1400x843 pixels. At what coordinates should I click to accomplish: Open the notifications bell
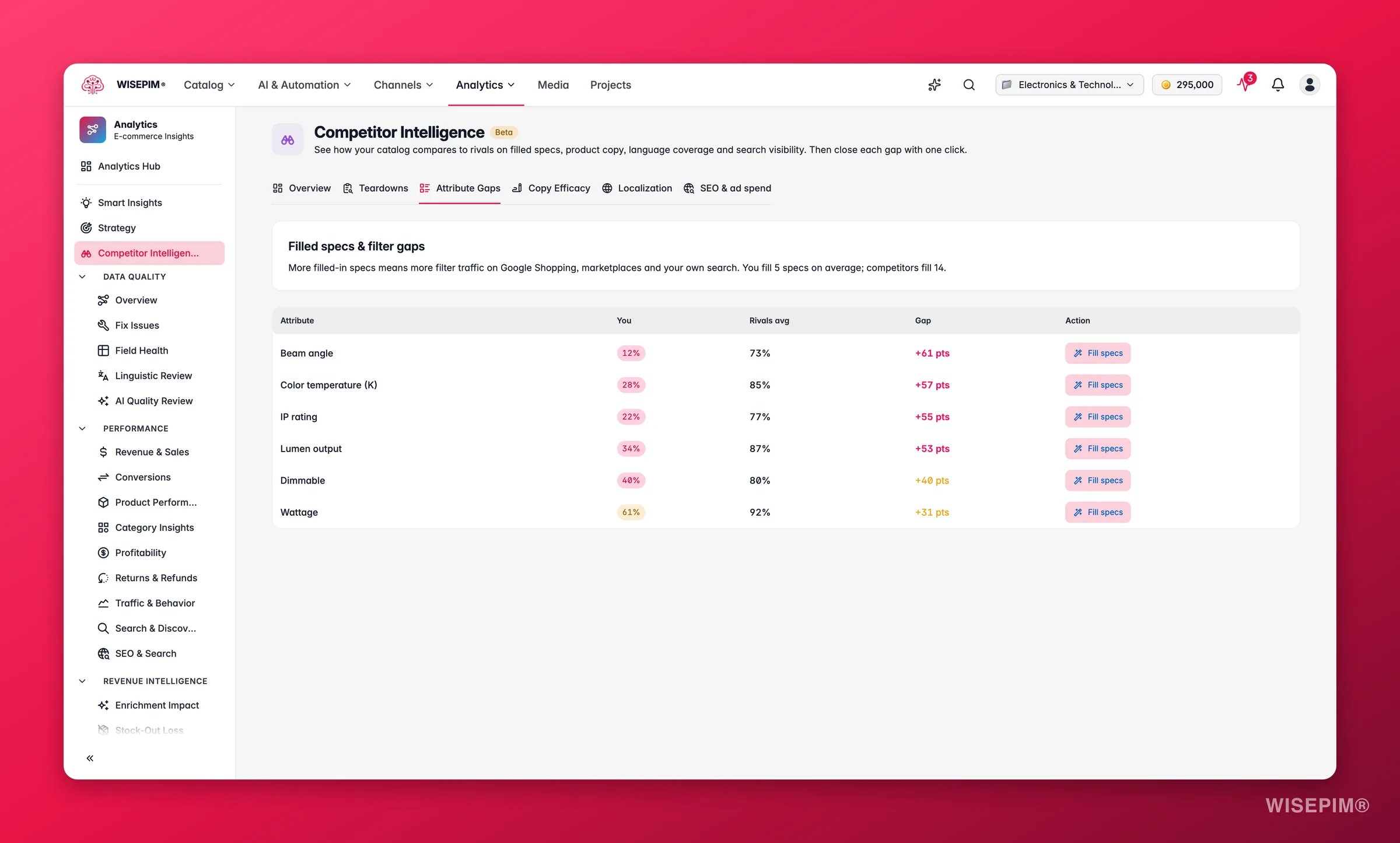pyautogui.click(x=1277, y=85)
